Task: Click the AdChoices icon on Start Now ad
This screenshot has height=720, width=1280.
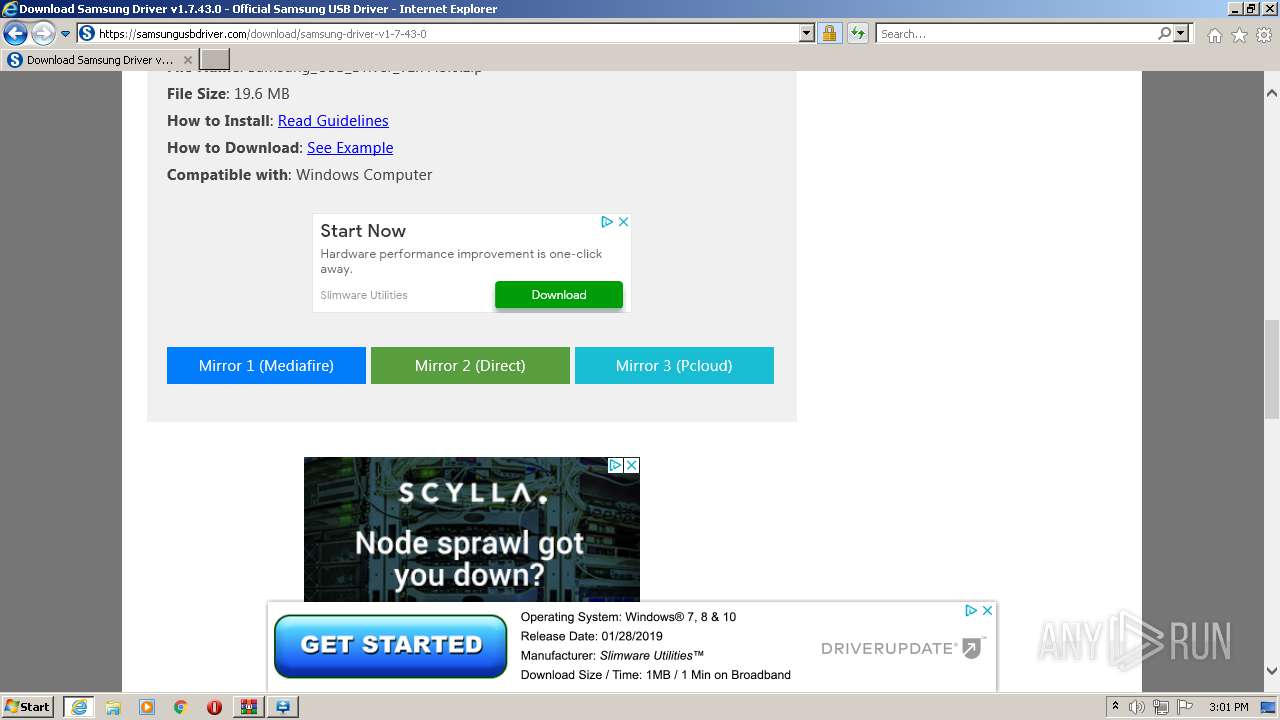Action: 606,222
